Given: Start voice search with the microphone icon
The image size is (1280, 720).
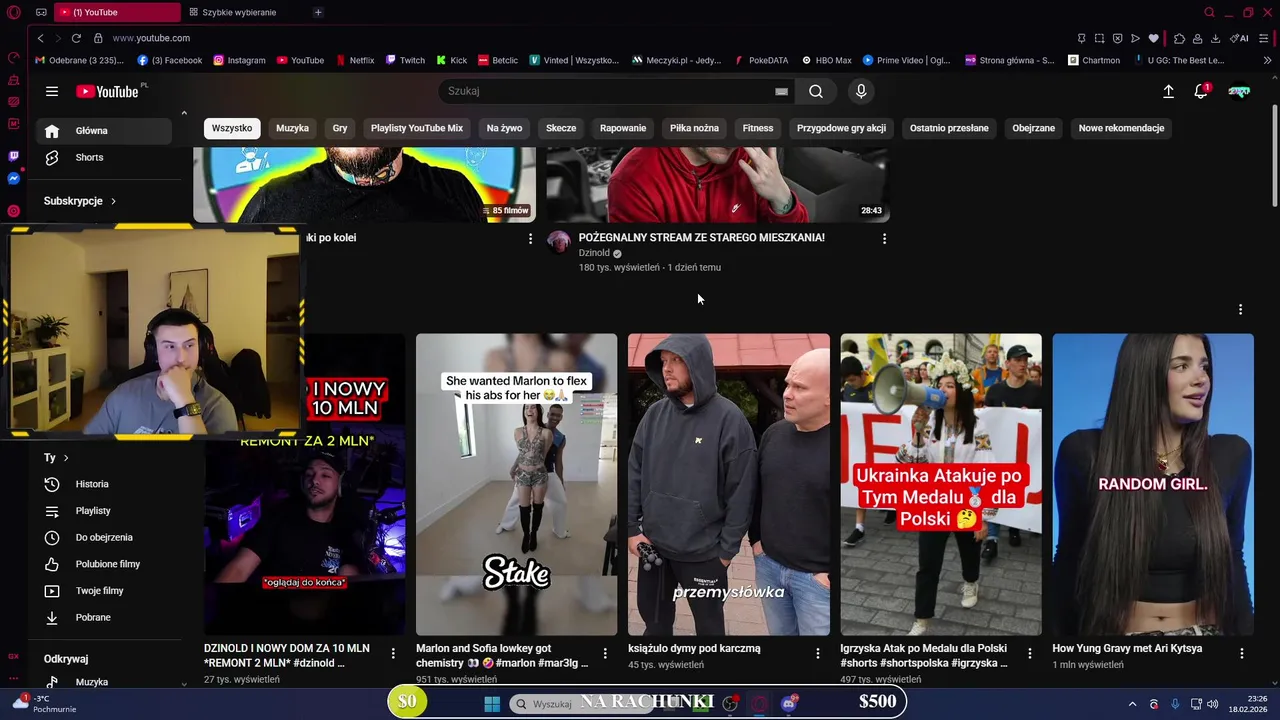Looking at the screenshot, I should click(861, 91).
